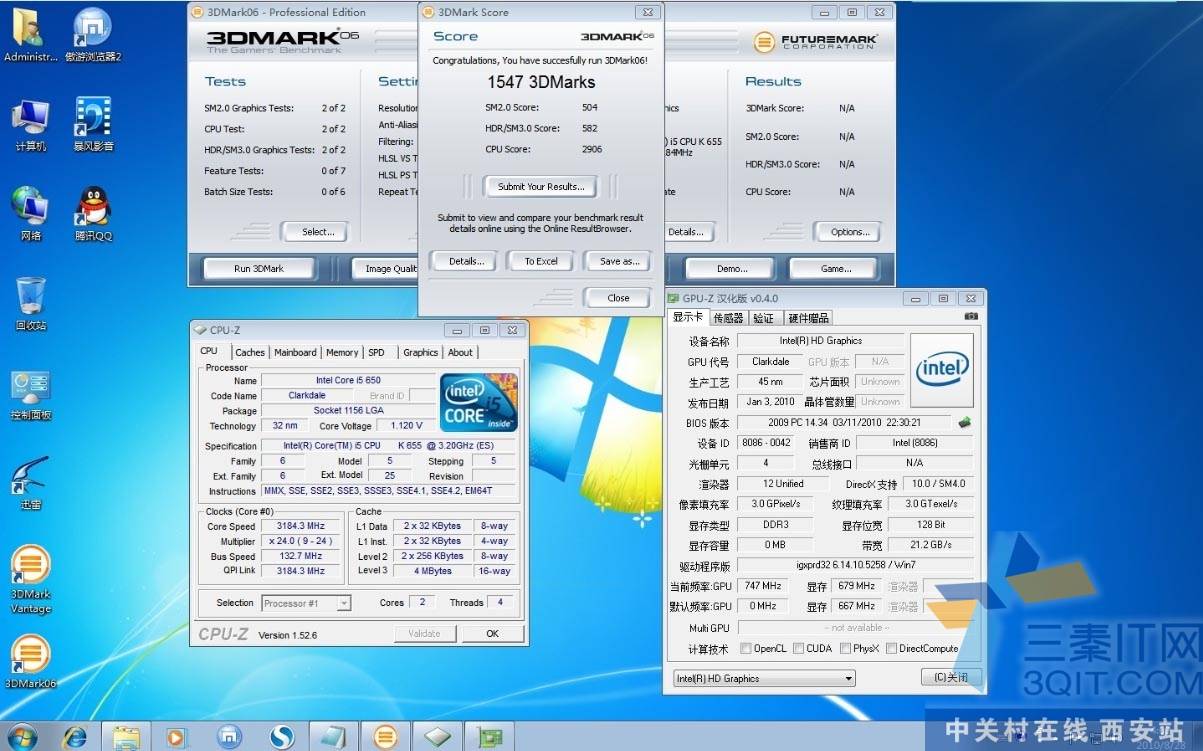Image resolution: width=1203 pixels, height=751 pixels.
Task: Click the Futuremark Corporation logo
Action: pyautogui.click(x=815, y=42)
